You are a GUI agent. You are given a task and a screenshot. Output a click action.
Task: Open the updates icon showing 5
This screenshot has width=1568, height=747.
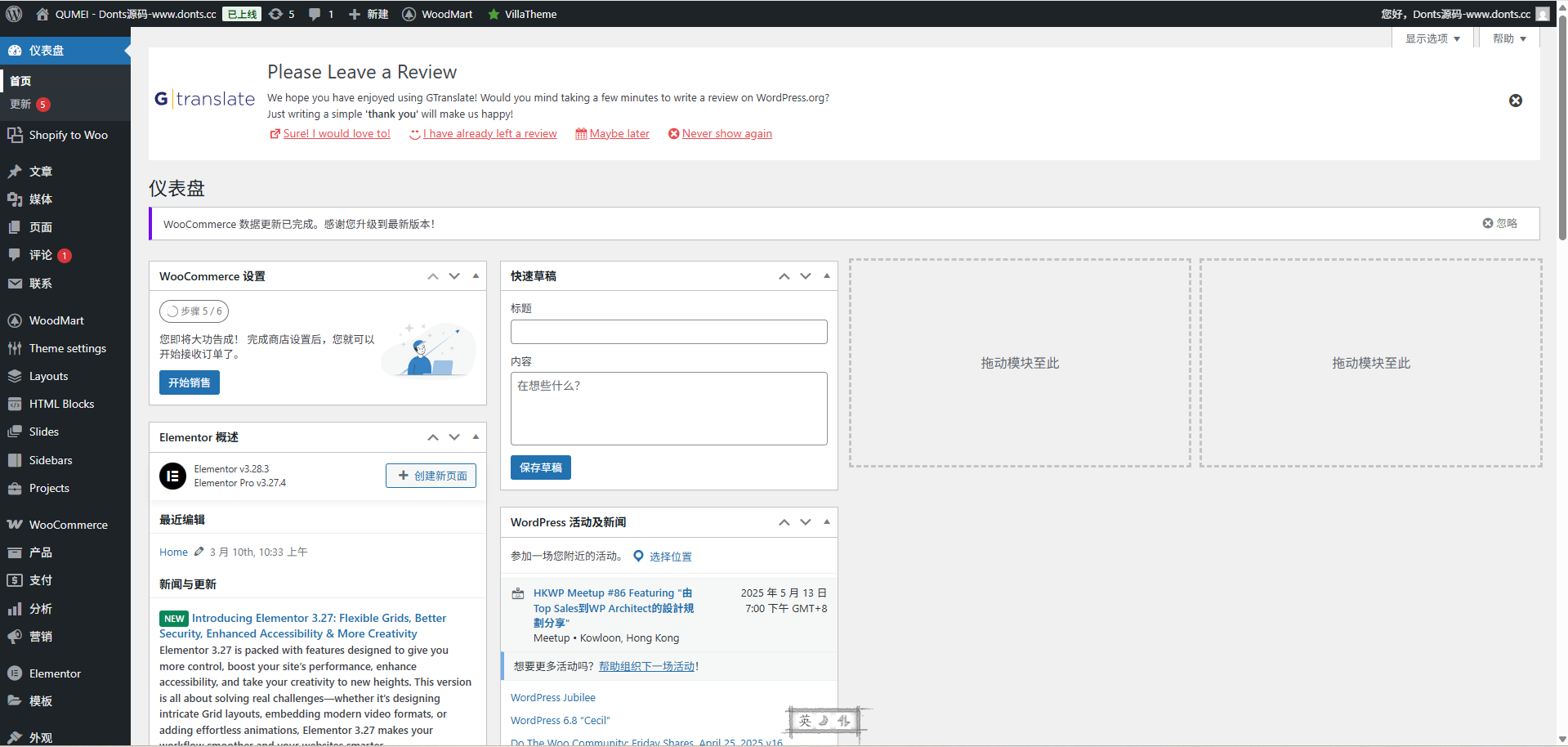pos(282,14)
